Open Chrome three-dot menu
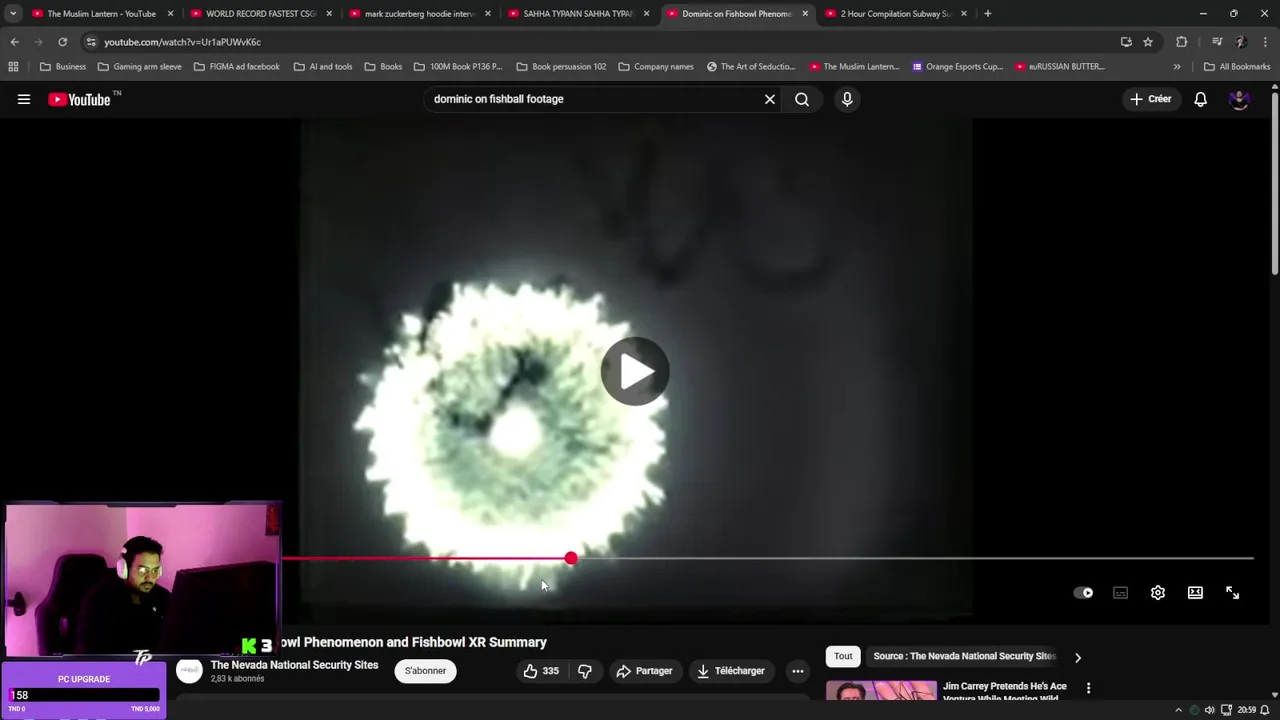This screenshot has width=1280, height=720. (x=1265, y=42)
